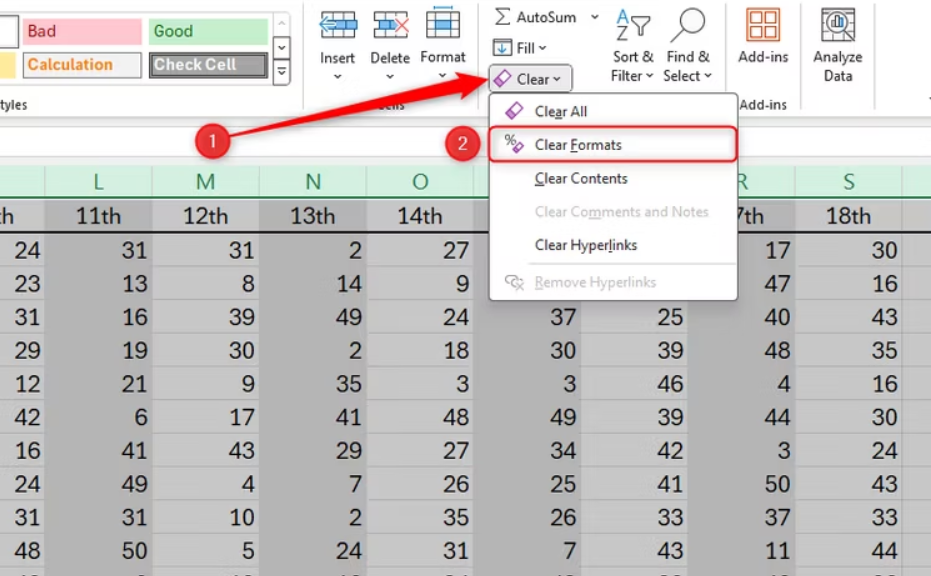The width and height of the screenshot is (931, 576).
Task: Select Clear Formats from the menu
Action: (578, 143)
